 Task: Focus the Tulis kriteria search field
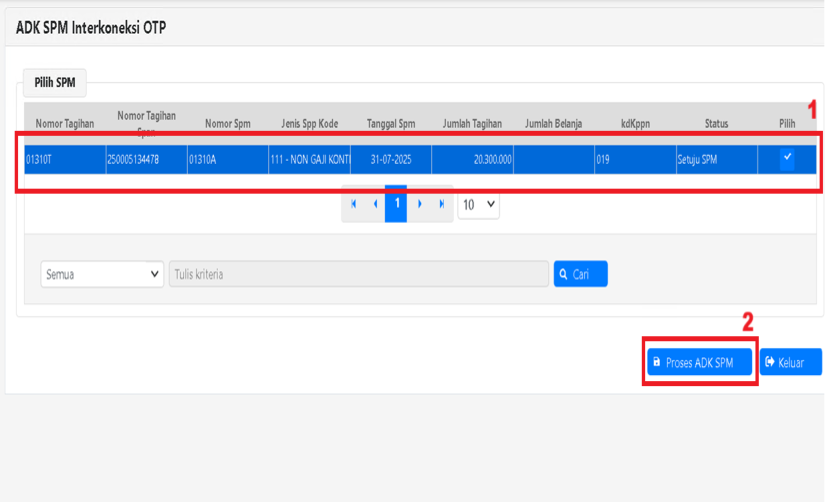pos(358,274)
